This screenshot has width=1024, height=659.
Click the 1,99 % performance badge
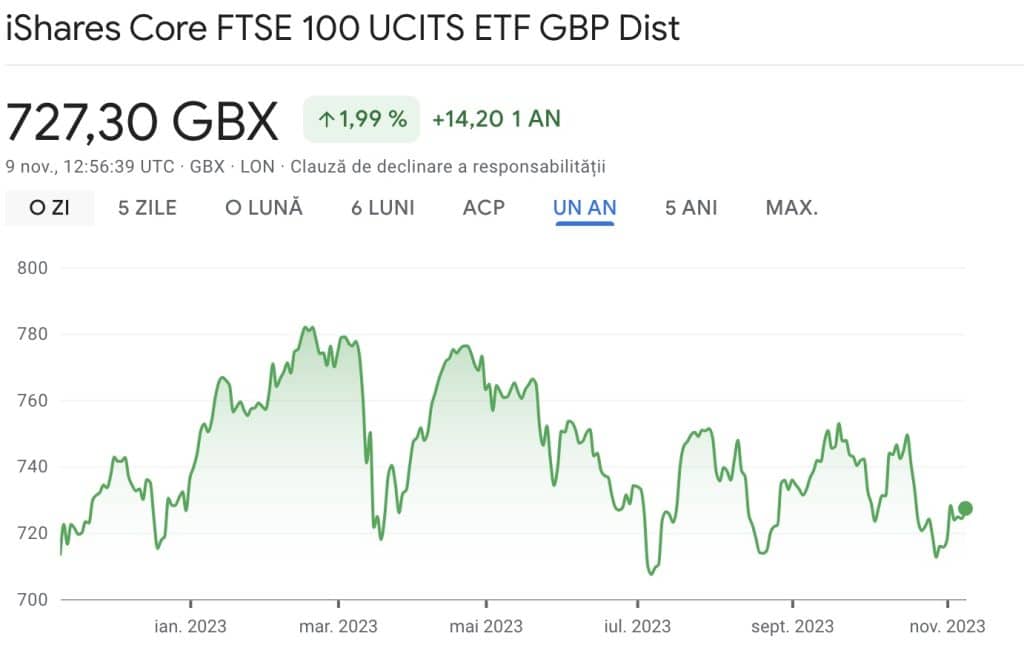click(x=360, y=118)
